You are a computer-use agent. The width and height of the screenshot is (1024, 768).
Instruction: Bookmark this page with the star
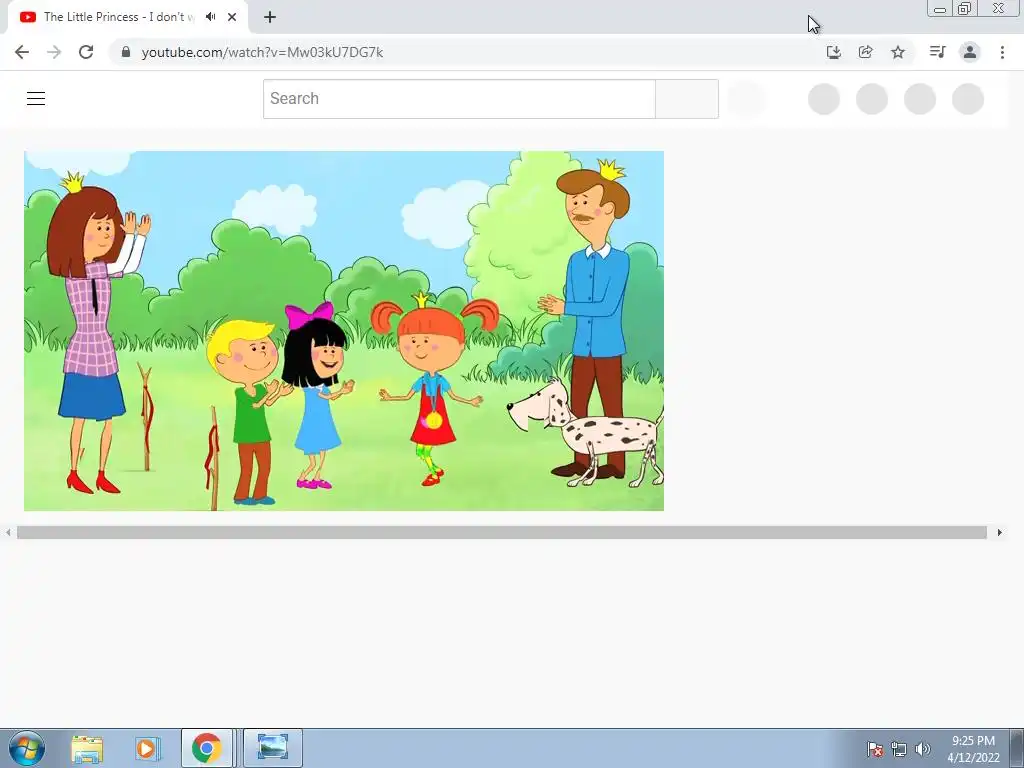pyautogui.click(x=898, y=52)
